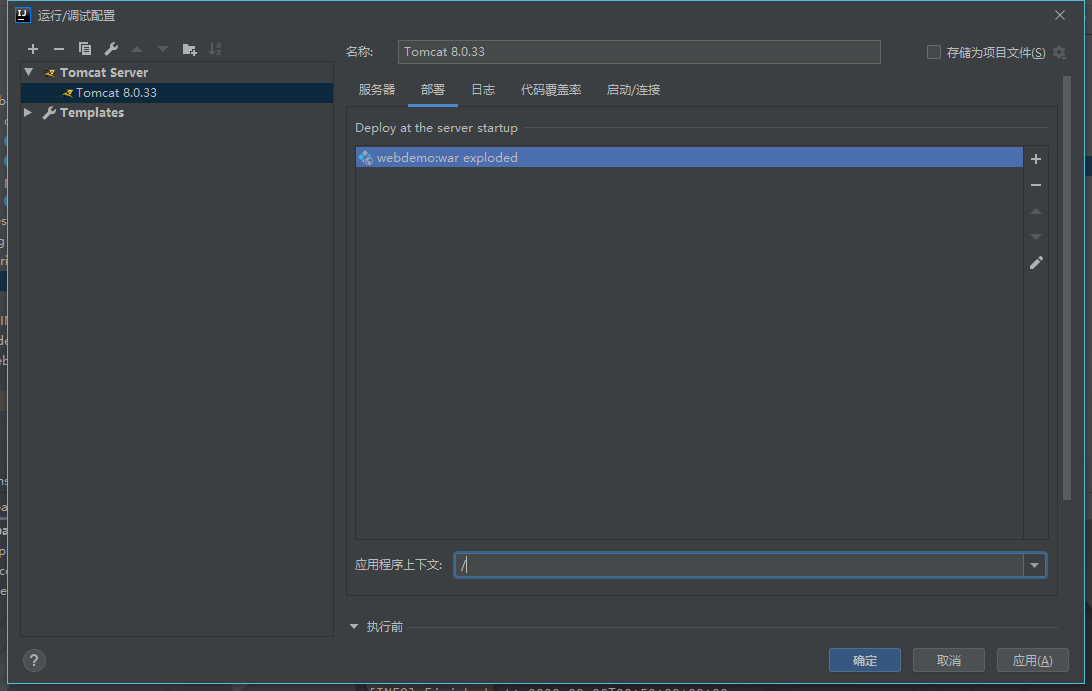Collapse the 执行前 section
The width and height of the screenshot is (1092, 691).
(x=354, y=627)
